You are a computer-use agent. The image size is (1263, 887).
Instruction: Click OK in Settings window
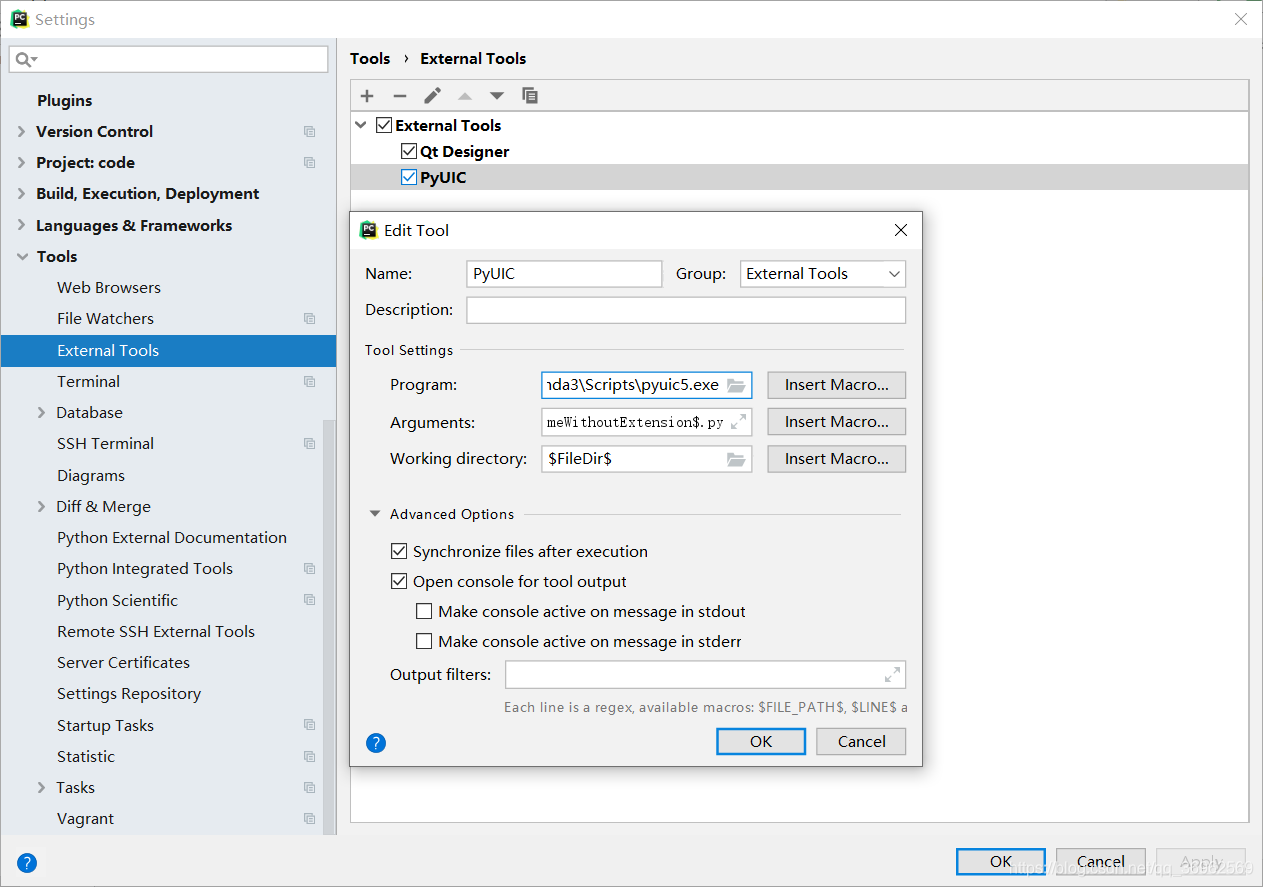1001,861
